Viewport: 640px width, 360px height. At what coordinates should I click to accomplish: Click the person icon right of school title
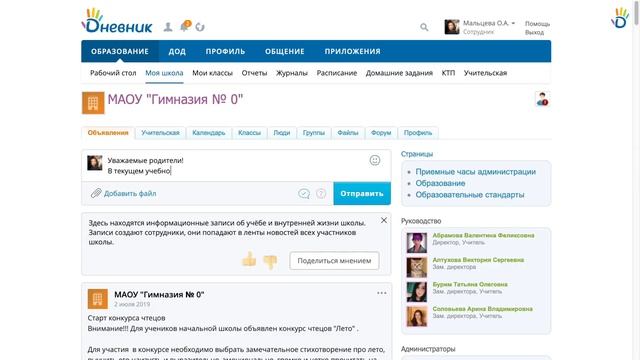point(542,99)
